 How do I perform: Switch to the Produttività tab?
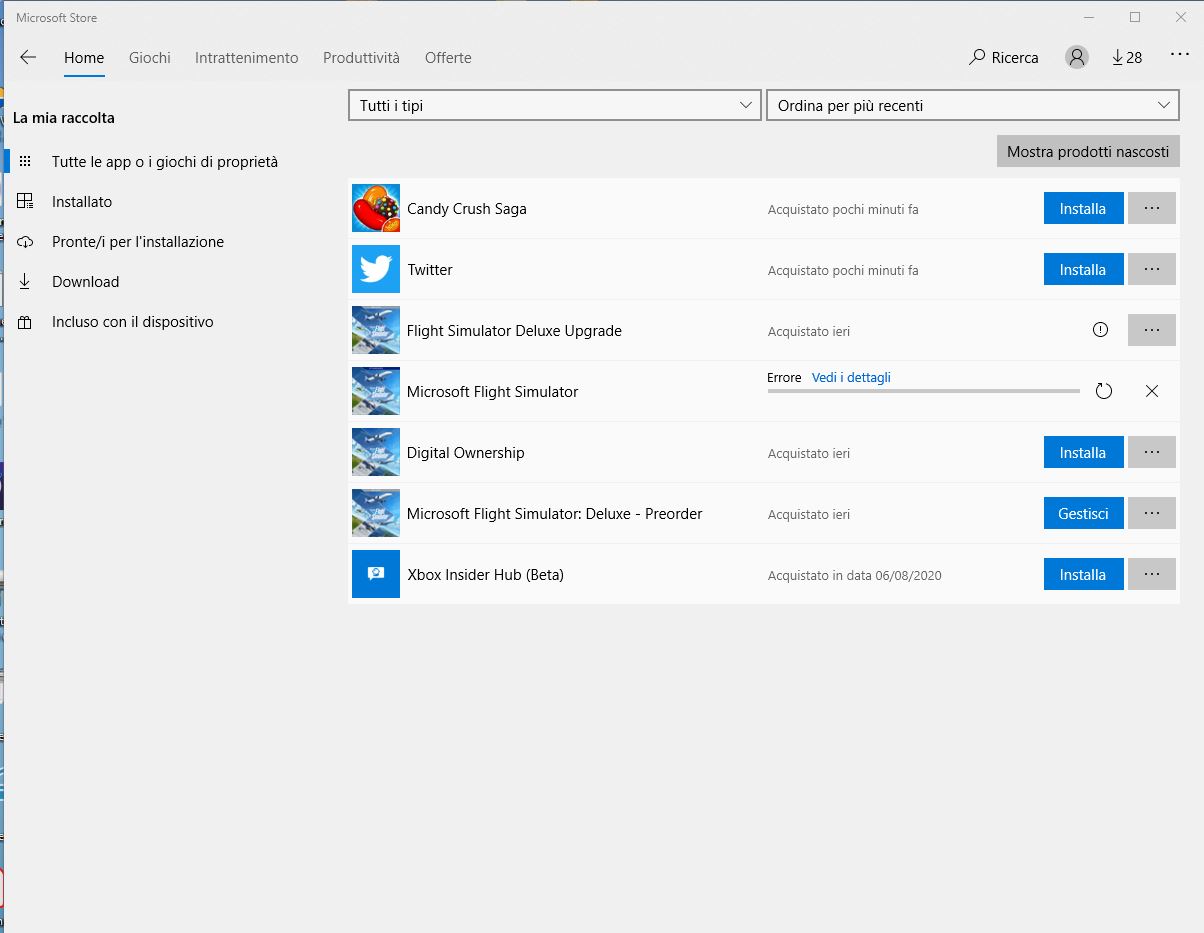point(361,57)
